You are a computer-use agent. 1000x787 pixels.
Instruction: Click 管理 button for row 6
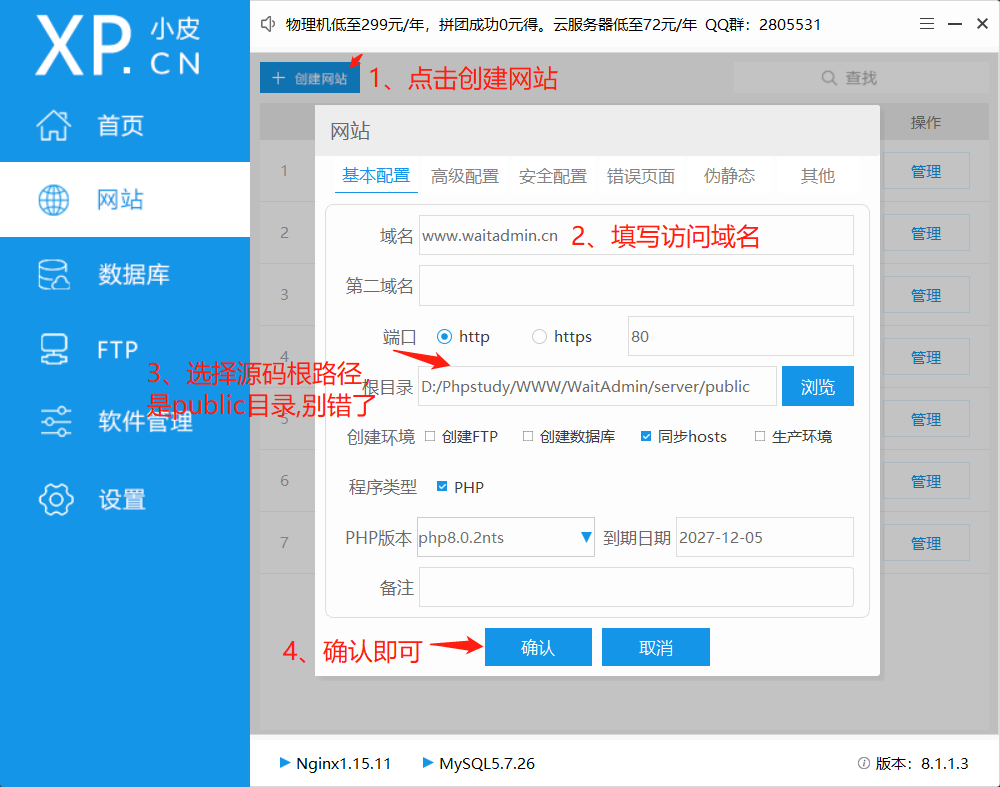coord(926,481)
